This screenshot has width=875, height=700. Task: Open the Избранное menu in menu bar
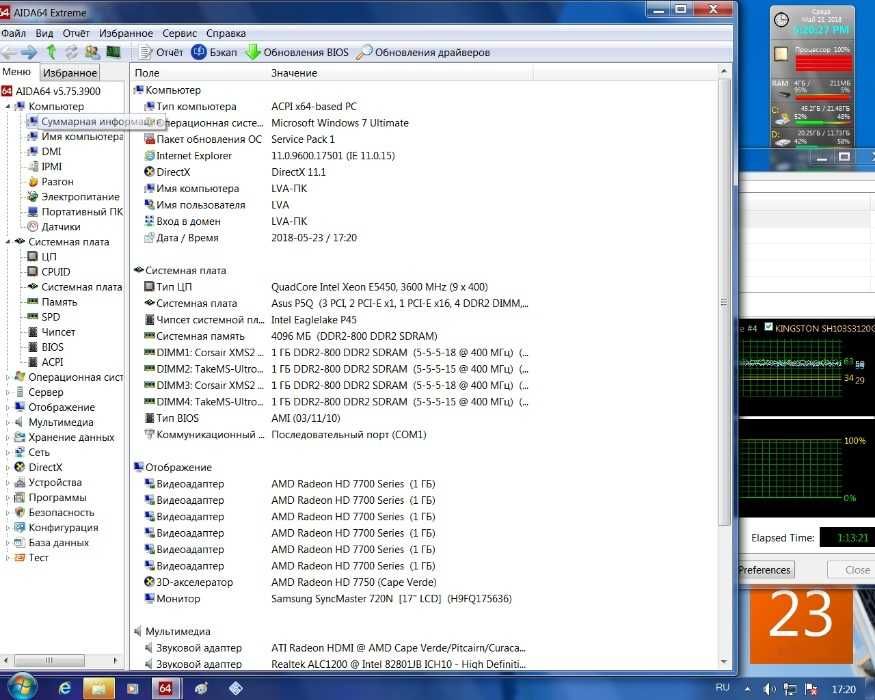[x=126, y=33]
